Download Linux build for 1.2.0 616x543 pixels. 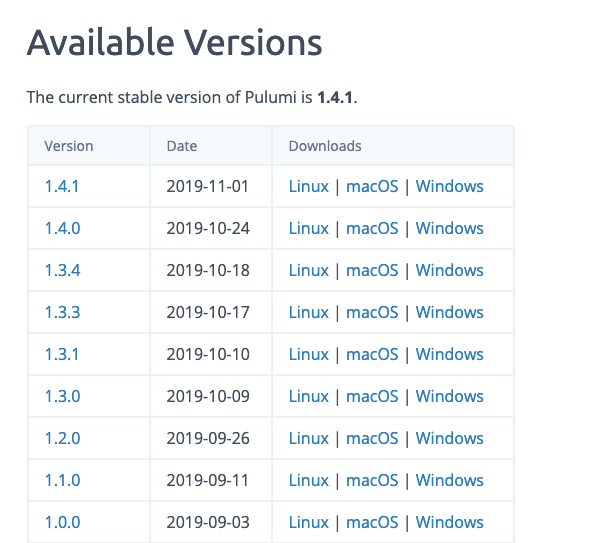pos(308,438)
